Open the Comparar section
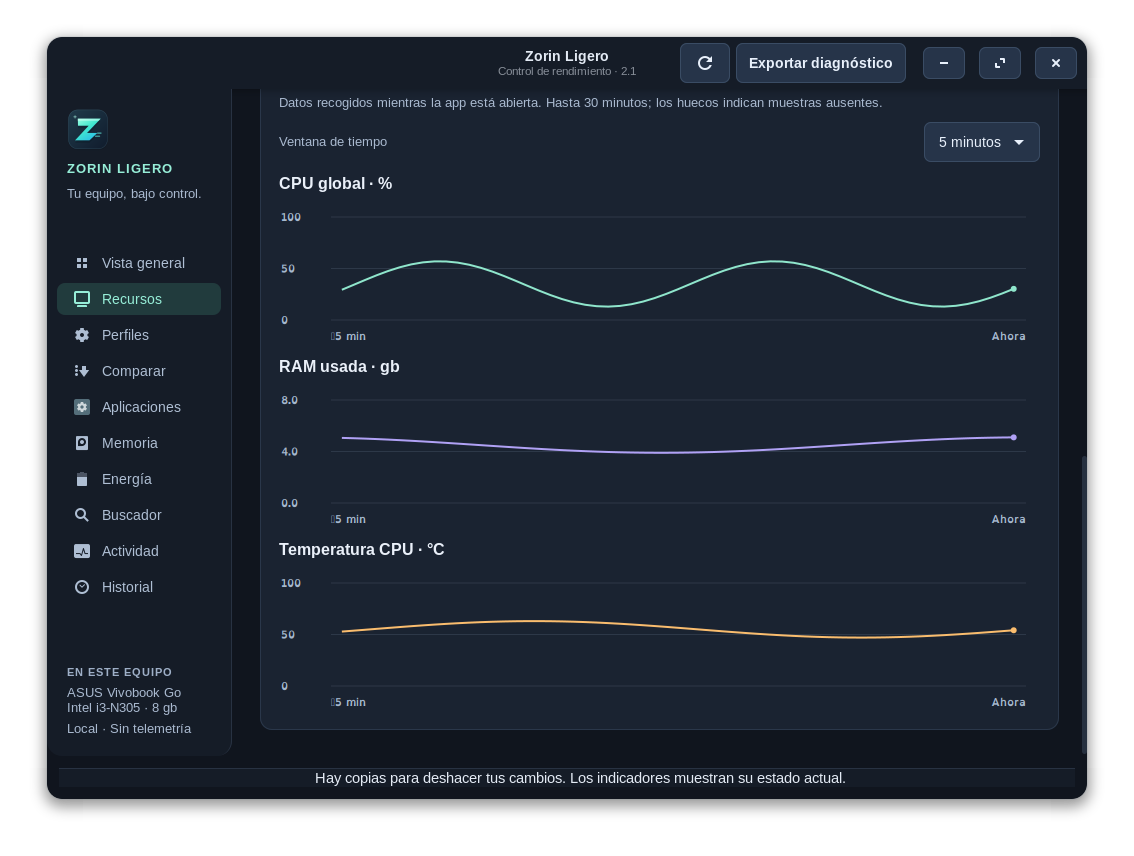Screen dimensions: 1134x856 coord(139,371)
